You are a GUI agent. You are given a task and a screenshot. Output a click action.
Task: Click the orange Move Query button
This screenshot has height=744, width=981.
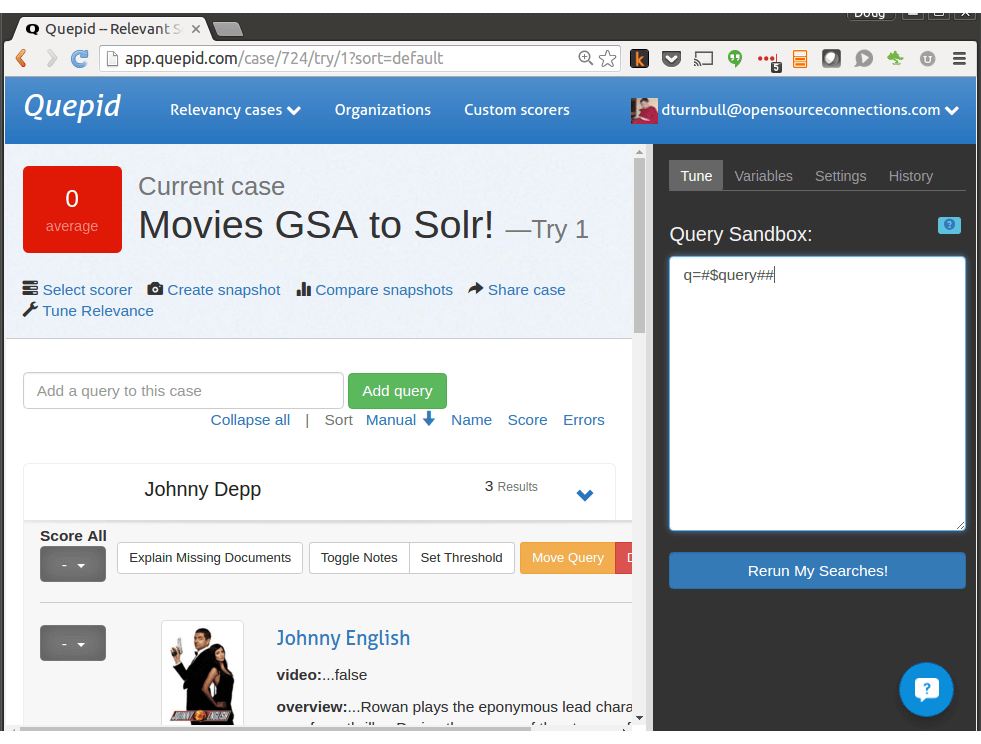[567, 558]
